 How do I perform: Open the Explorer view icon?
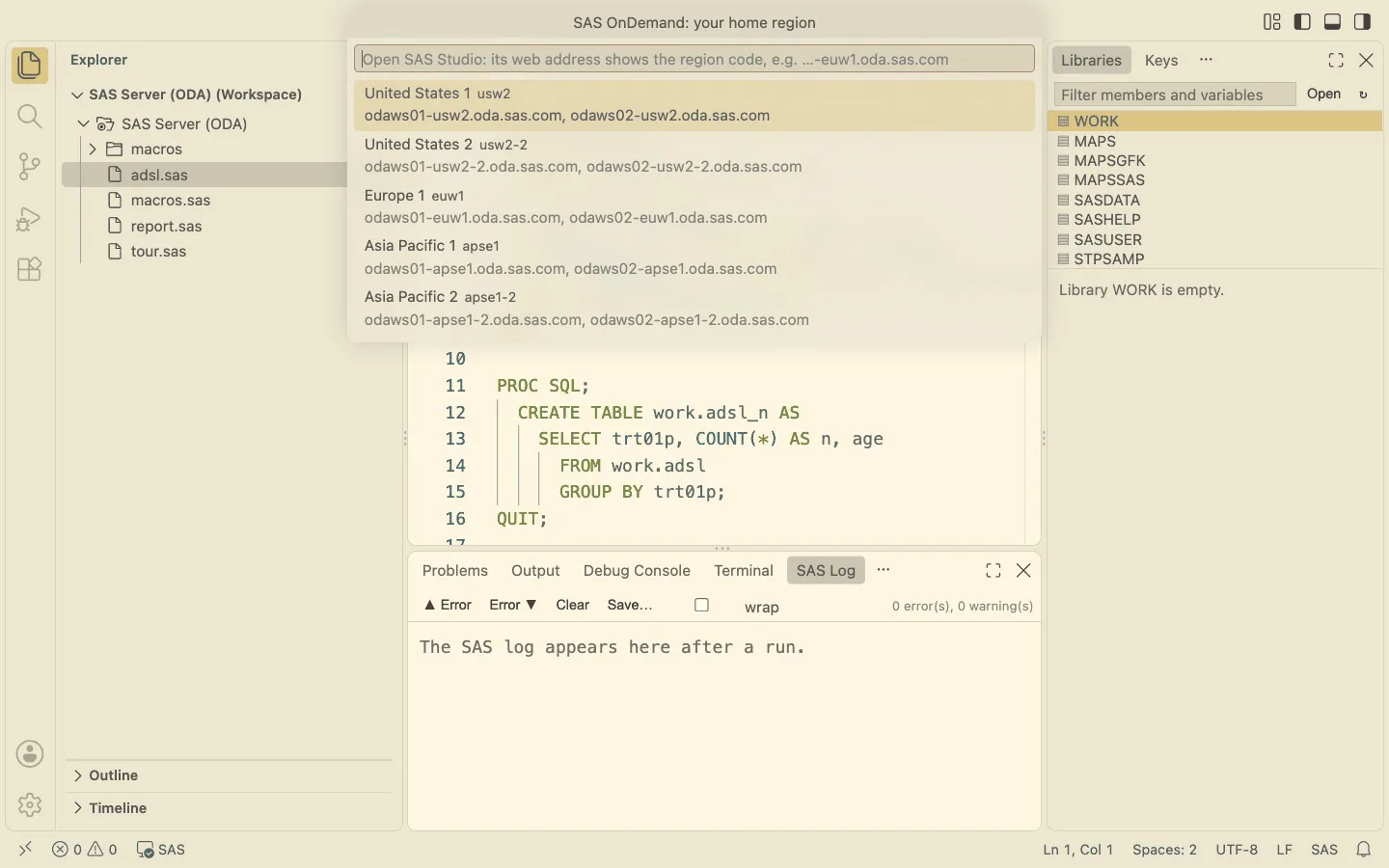pyautogui.click(x=30, y=66)
